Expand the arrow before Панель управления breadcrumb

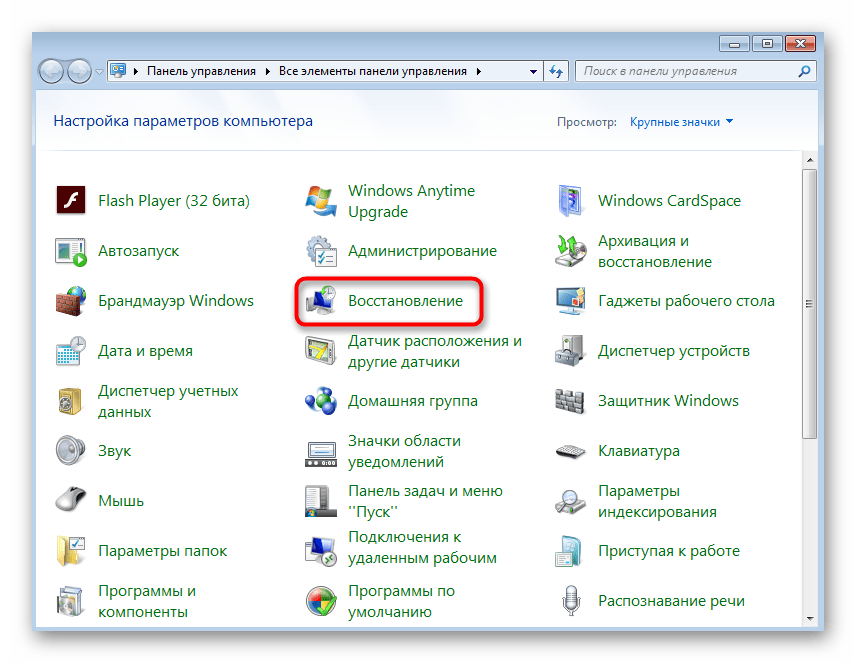[136, 72]
